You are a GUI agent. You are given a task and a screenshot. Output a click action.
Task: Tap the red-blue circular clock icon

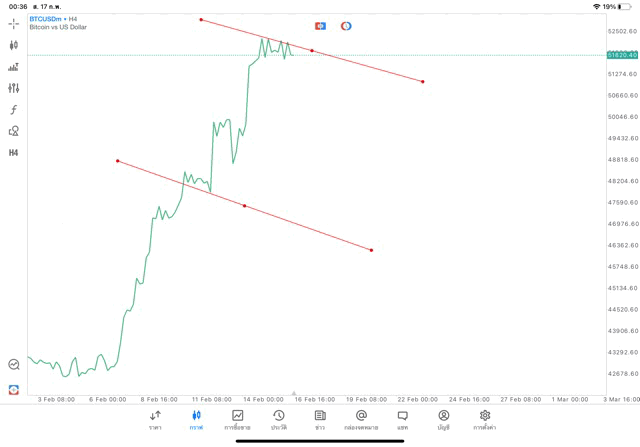click(x=346, y=26)
